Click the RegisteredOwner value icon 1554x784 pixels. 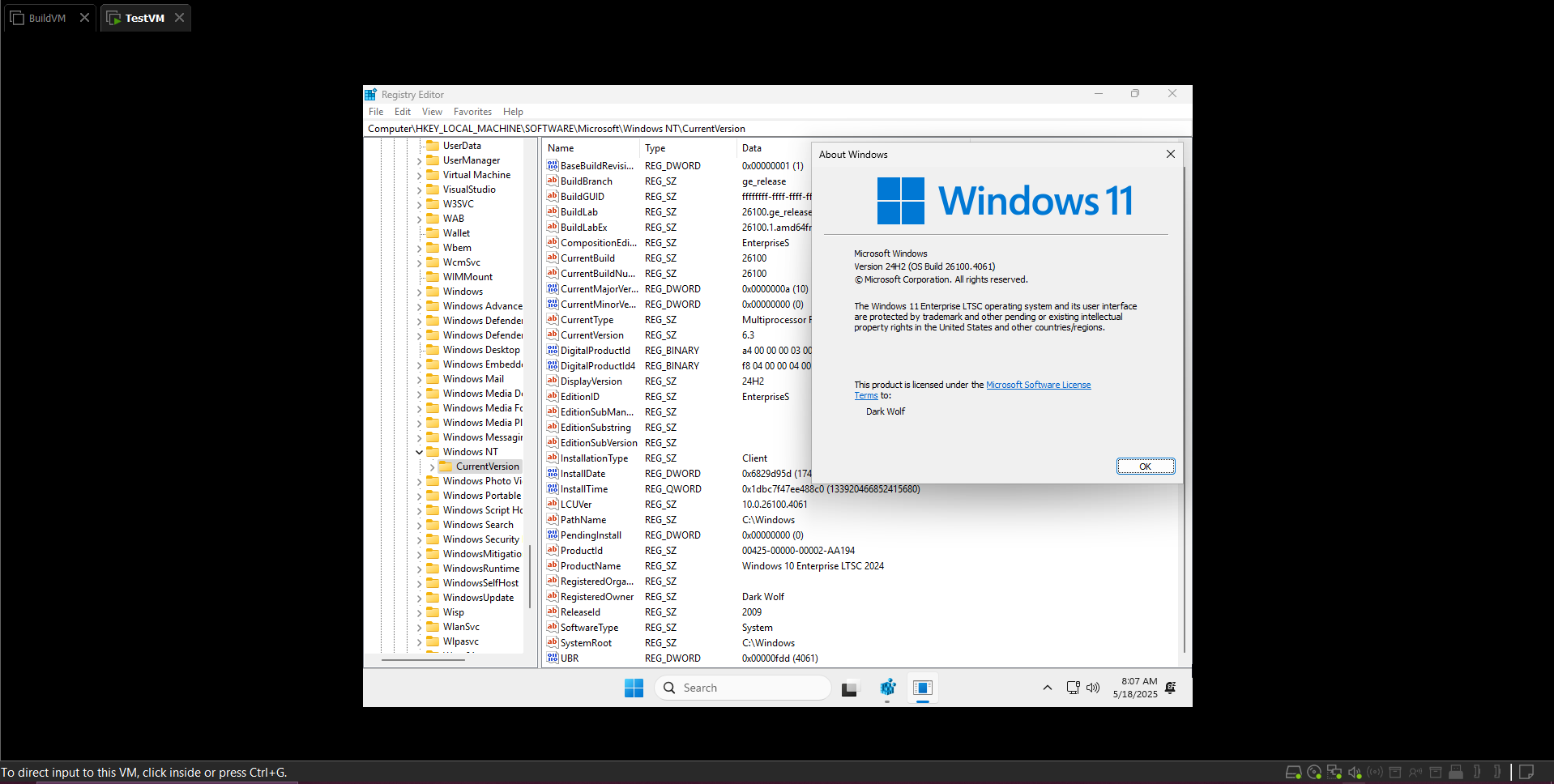point(553,596)
